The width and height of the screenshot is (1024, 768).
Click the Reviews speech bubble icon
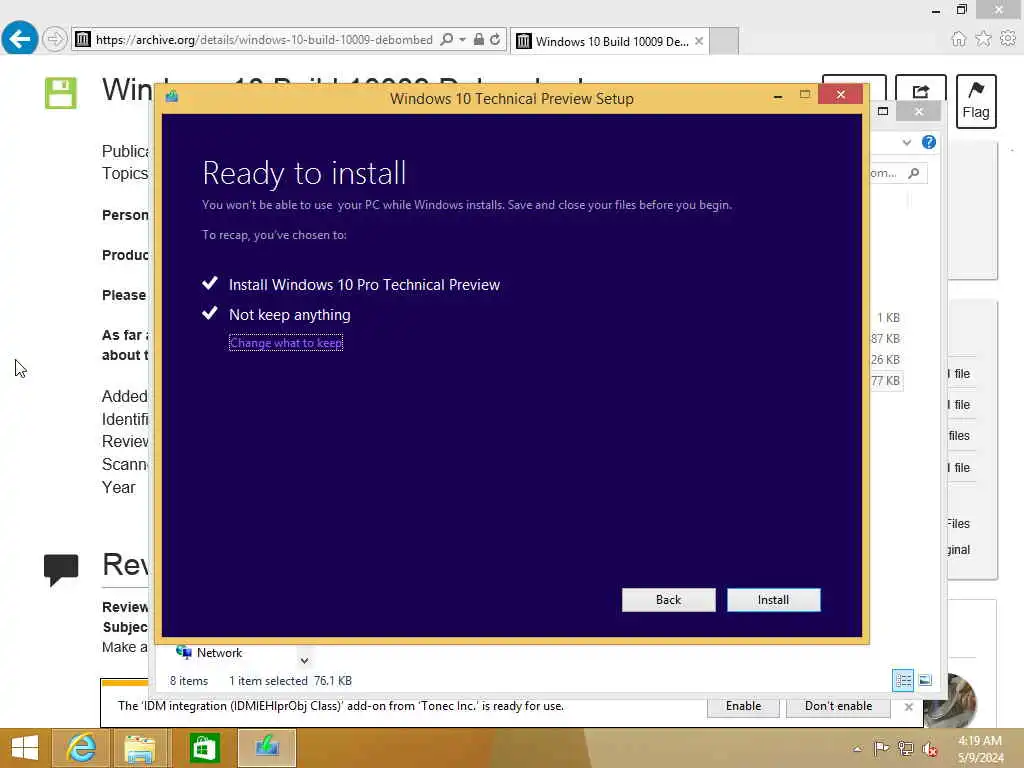(x=61, y=569)
